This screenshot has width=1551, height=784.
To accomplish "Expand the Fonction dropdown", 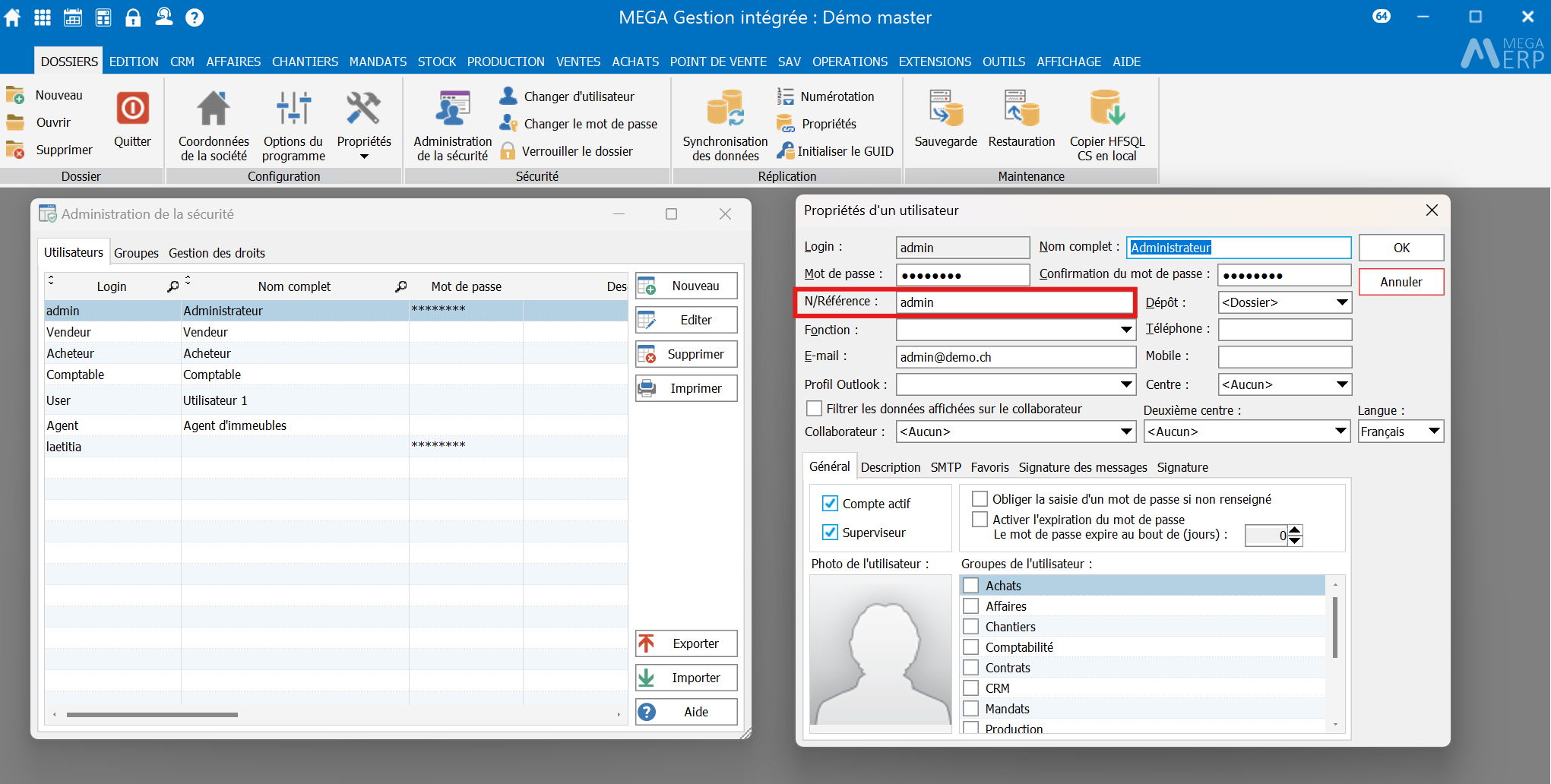I will (1126, 330).
